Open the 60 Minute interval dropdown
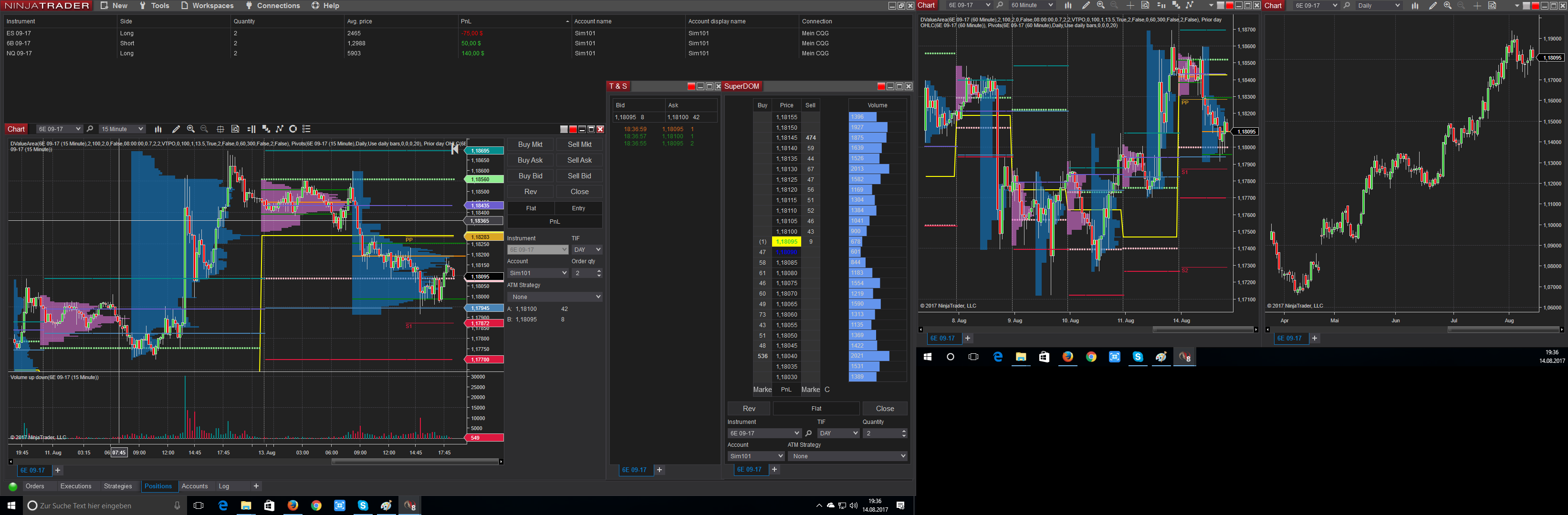1568x515 pixels. [1032, 5]
